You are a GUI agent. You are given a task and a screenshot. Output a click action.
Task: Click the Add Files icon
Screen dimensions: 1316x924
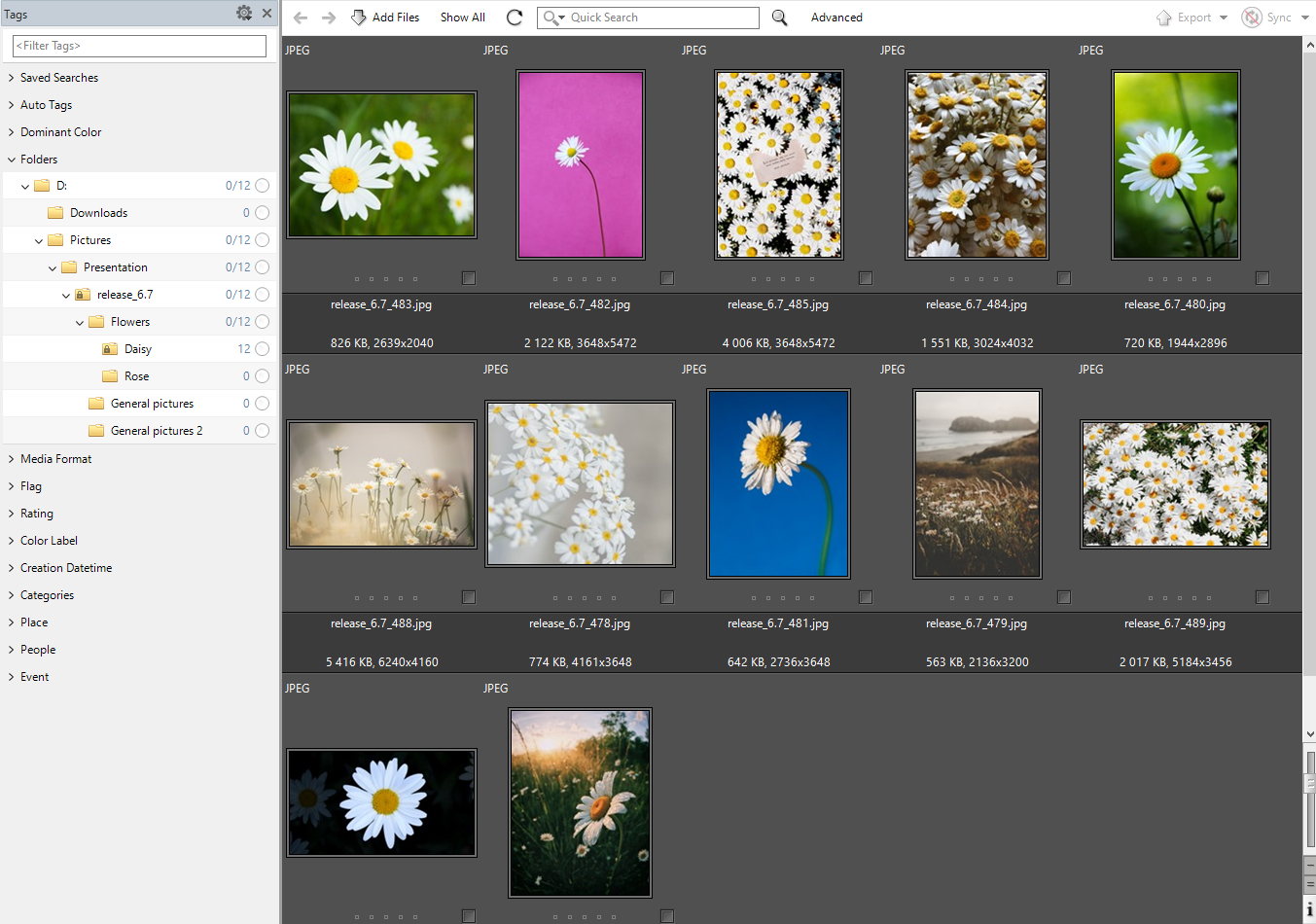[359, 18]
